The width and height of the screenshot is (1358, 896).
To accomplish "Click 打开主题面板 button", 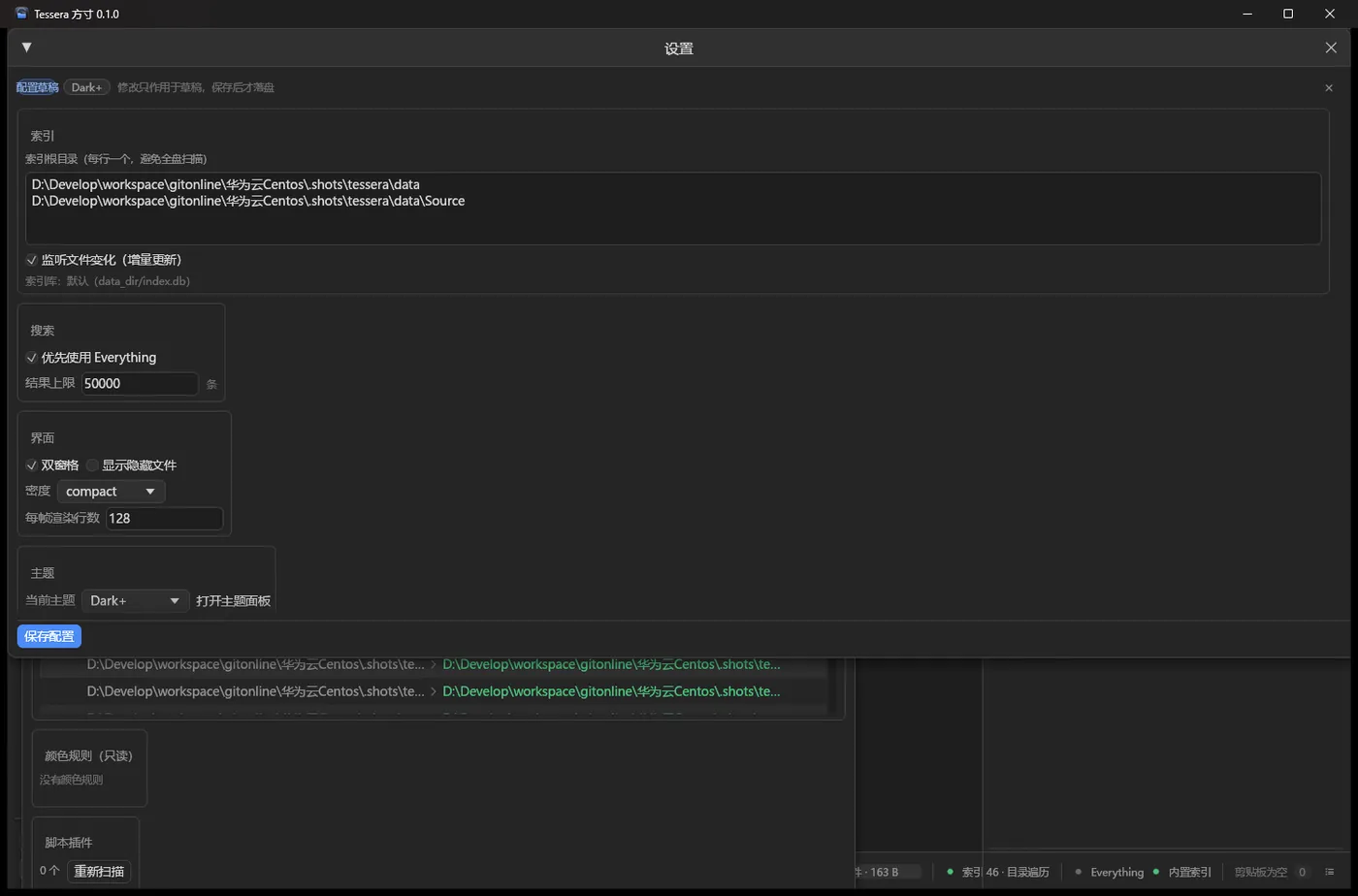I will [x=233, y=601].
